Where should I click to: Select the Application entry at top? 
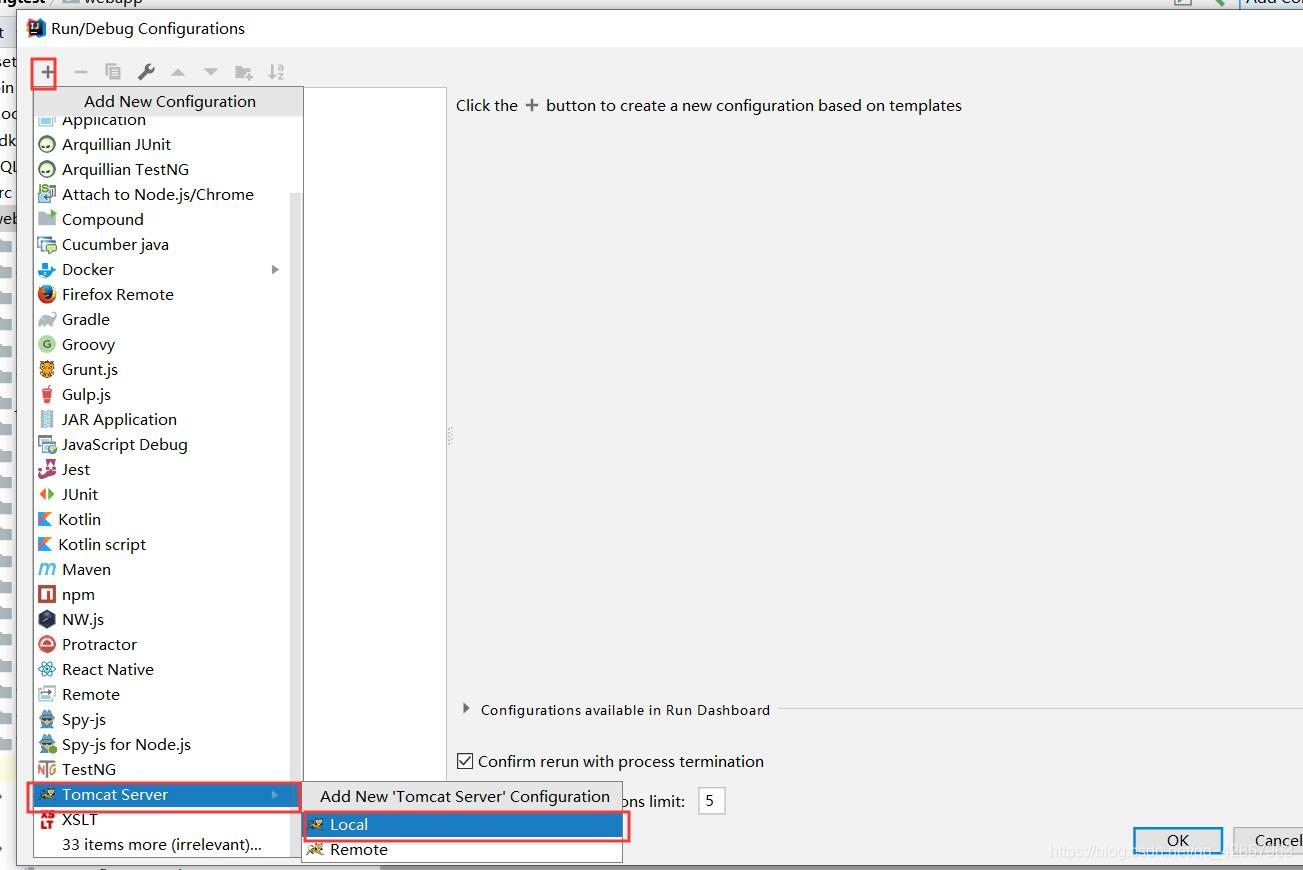(x=162, y=121)
